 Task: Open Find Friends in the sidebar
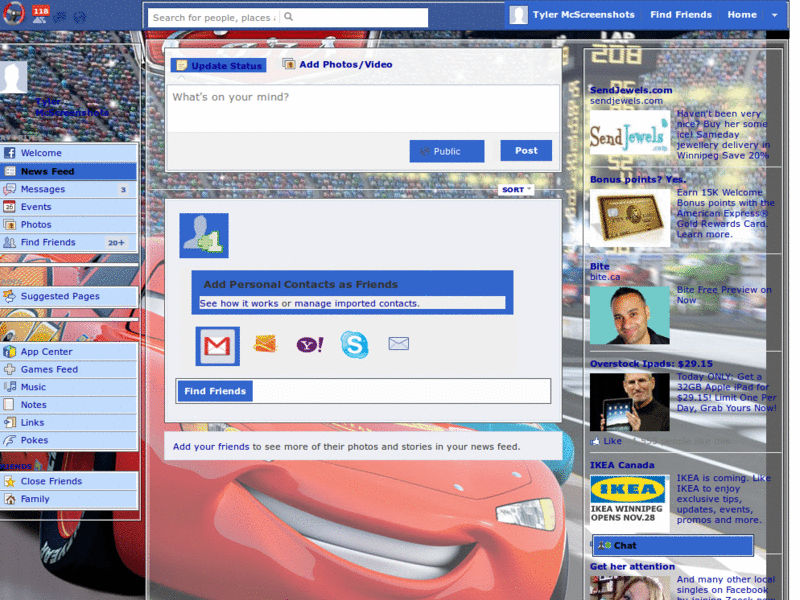point(69,242)
